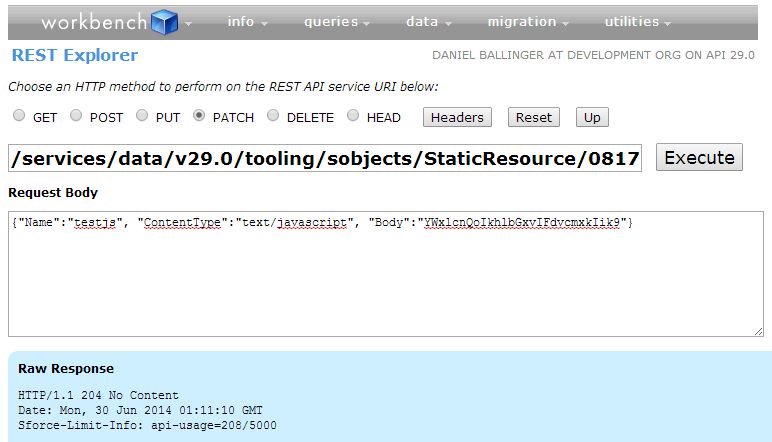Click the Workbench cube logo icon

[164, 22]
